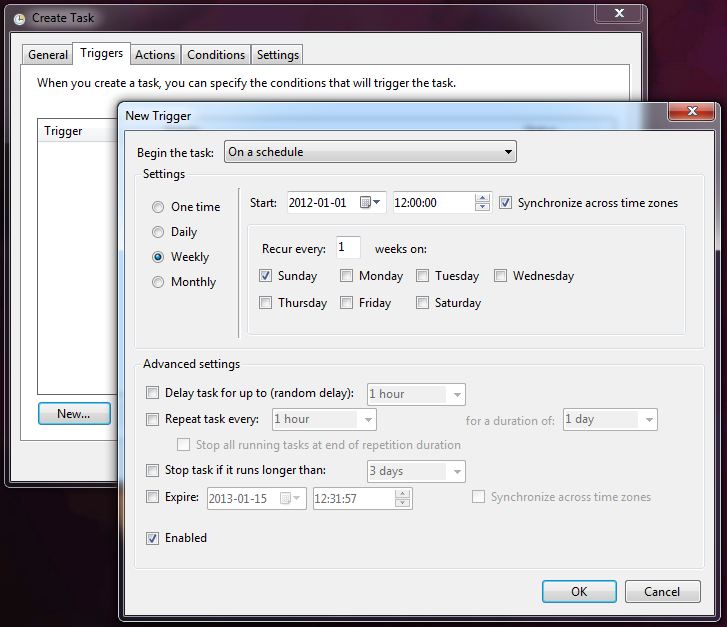Confirm the trigger with OK
The height and width of the screenshot is (627, 727).
pos(579,592)
